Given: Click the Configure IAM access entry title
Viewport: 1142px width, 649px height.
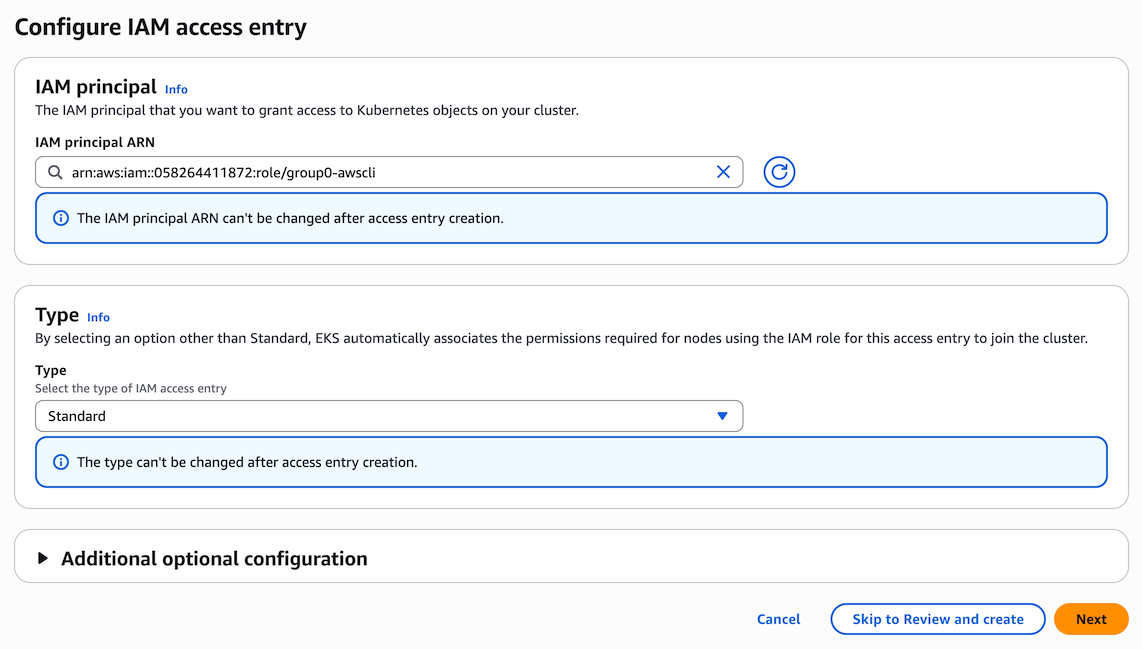Looking at the screenshot, I should (160, 27).
